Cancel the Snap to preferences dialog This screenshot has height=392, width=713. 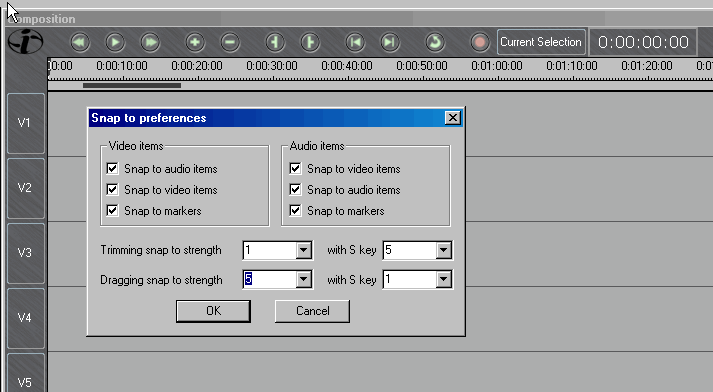click(x=312, y=311)
